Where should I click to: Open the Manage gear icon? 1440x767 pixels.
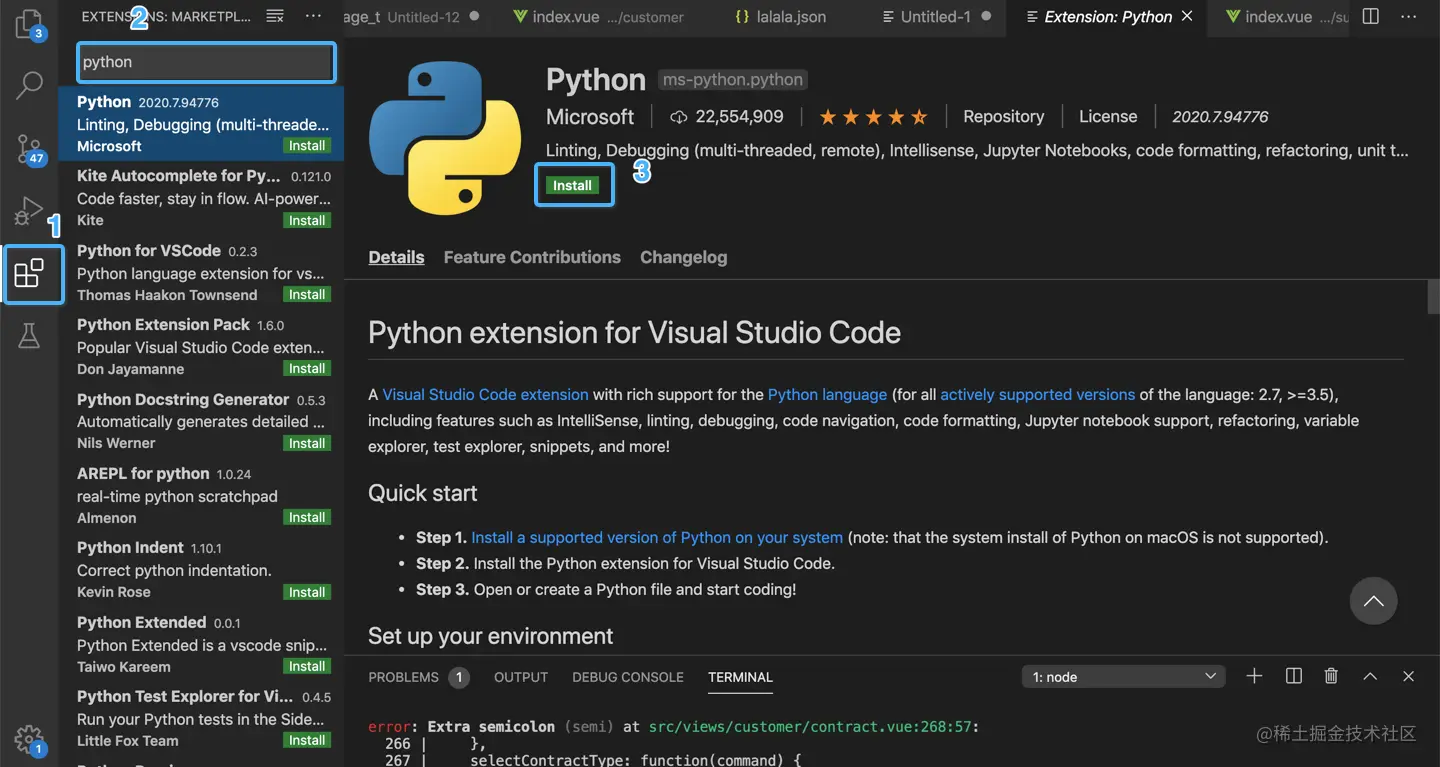coord(29,740)
